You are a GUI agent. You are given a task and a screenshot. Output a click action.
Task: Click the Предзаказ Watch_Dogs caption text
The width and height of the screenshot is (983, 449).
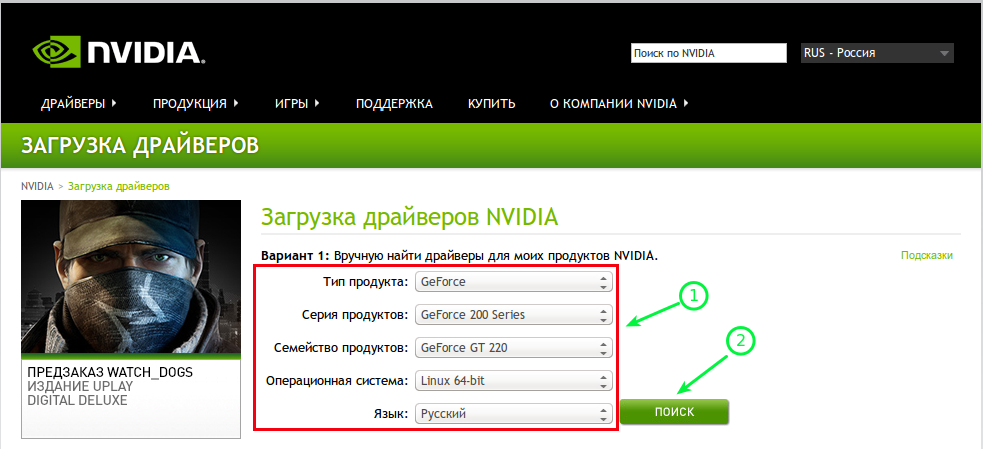point(110,372)
